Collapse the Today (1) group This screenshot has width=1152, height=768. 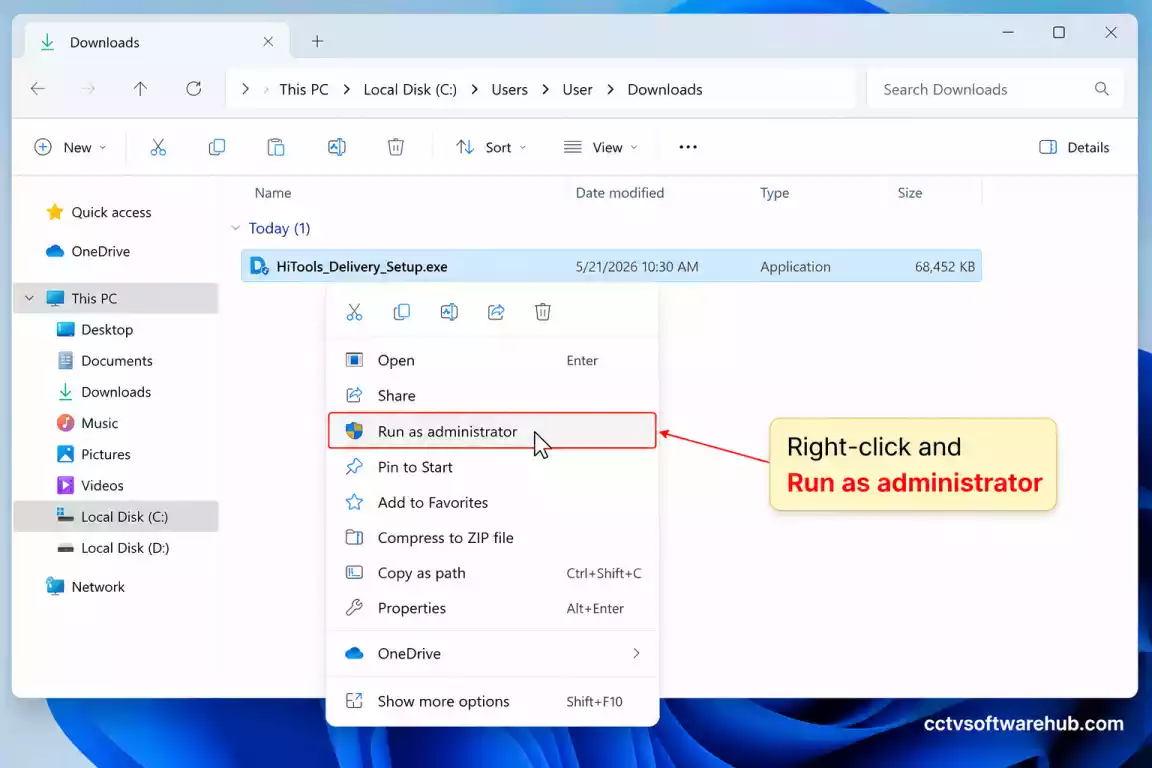tap(235, 228)
